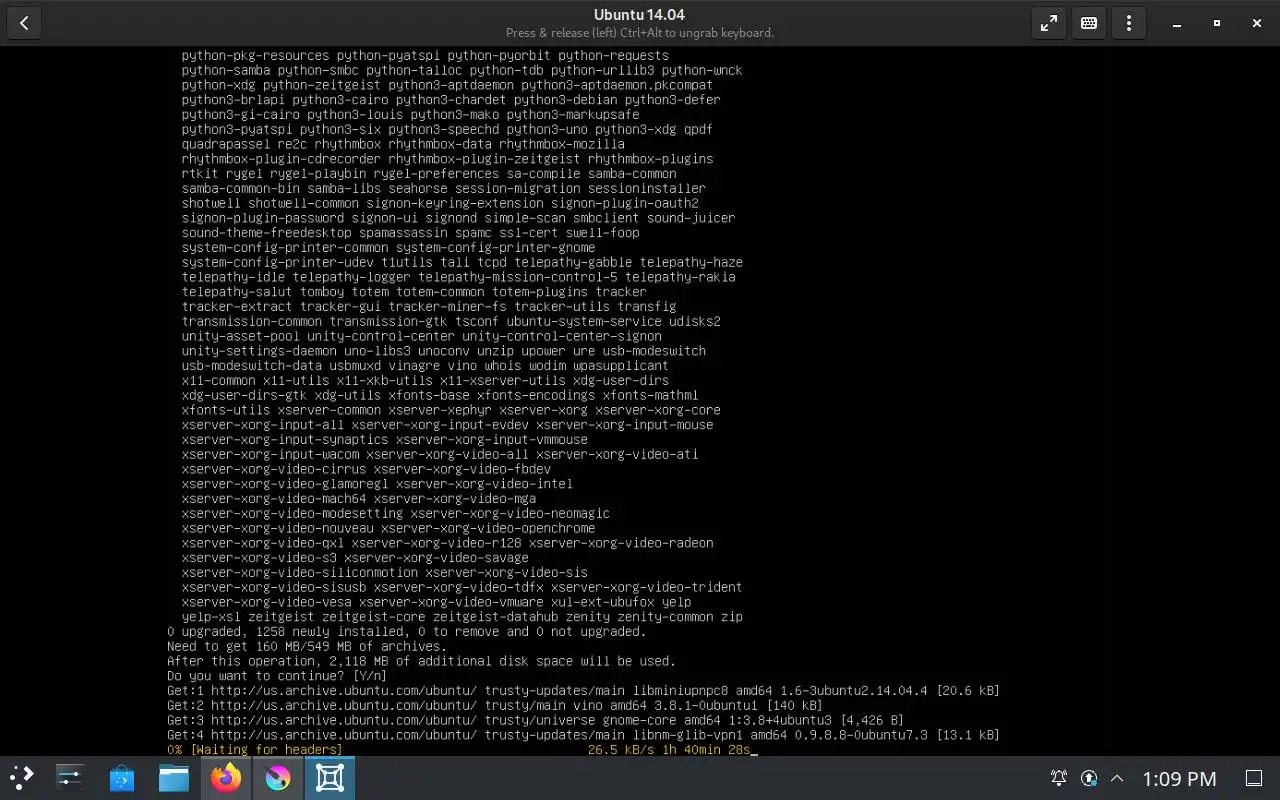Image resolution: width=1280 pixels, height=800 pixels.
Task: Open the KDE application launcher
Action: click(22, 778)
